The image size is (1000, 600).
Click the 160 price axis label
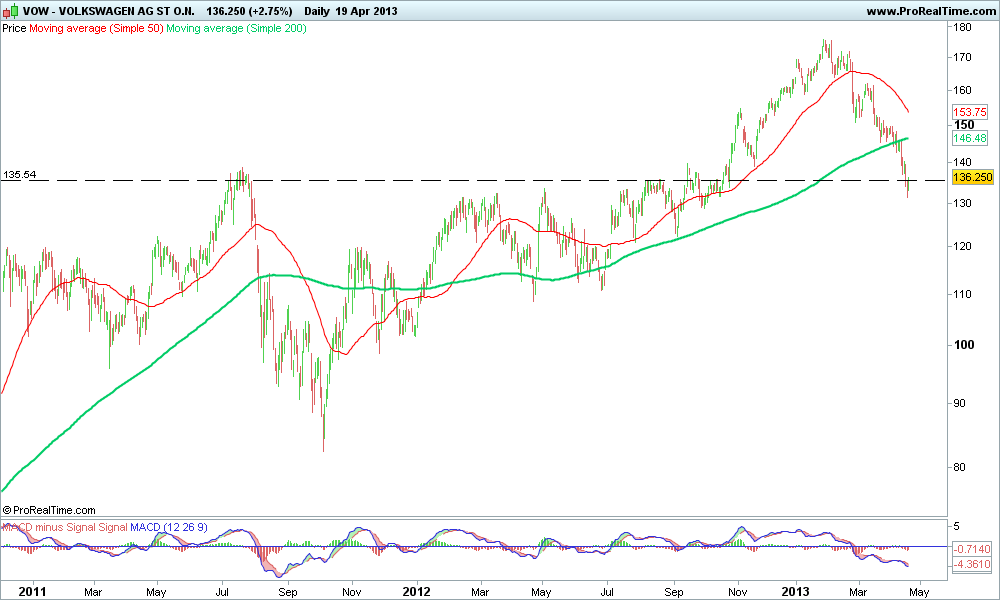pos(962,90)
